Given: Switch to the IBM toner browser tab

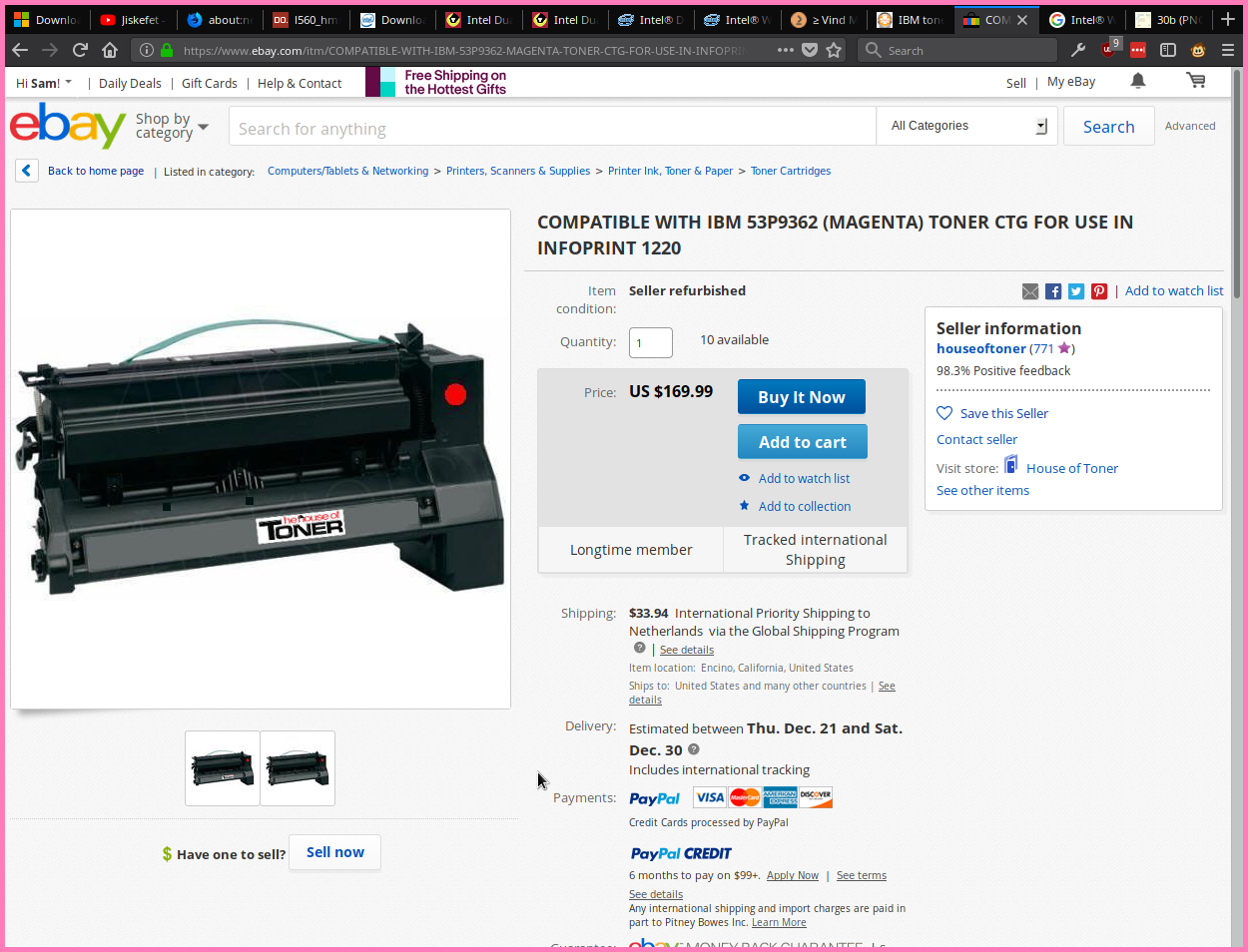Looking at the screenshot, I should coord(910,20).
